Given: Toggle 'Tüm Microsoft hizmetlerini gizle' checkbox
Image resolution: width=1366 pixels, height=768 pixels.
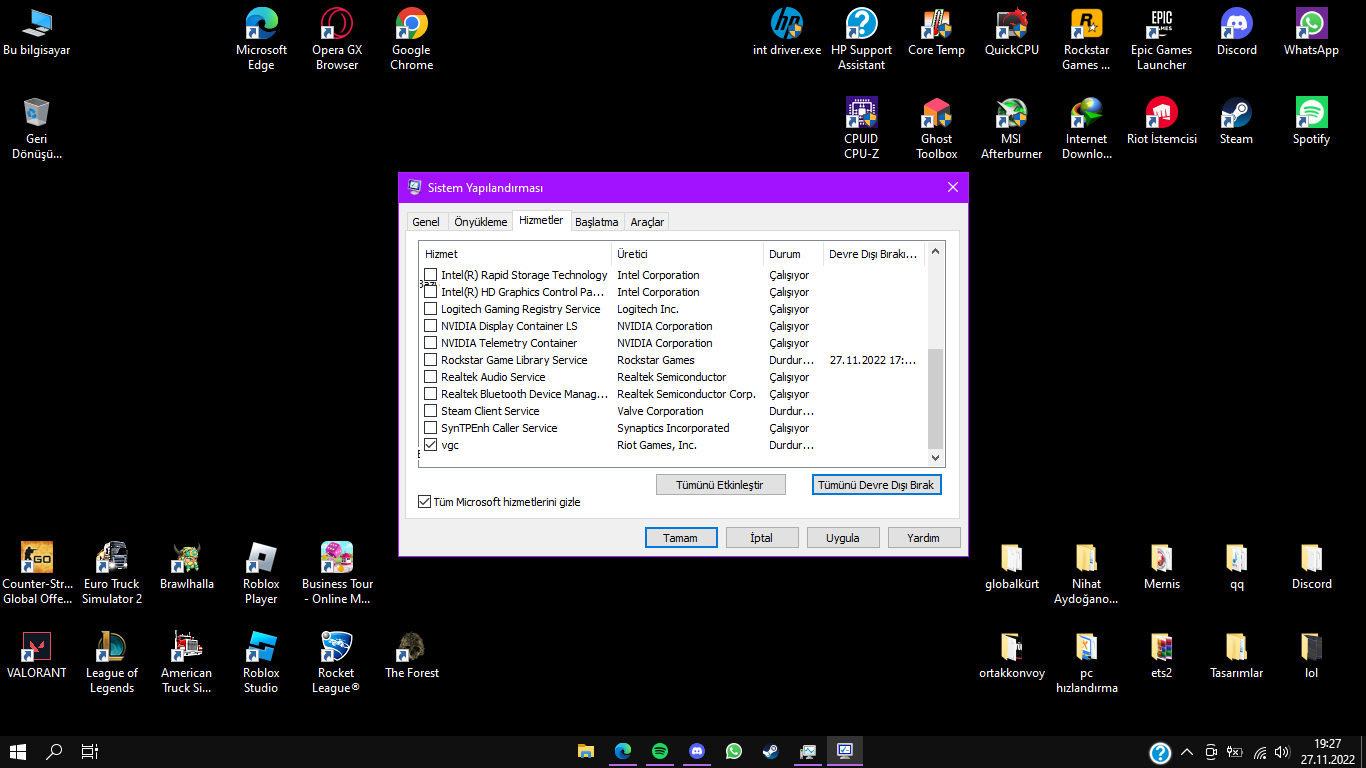Looking at the screenshot, I should (x=424, y=502).
